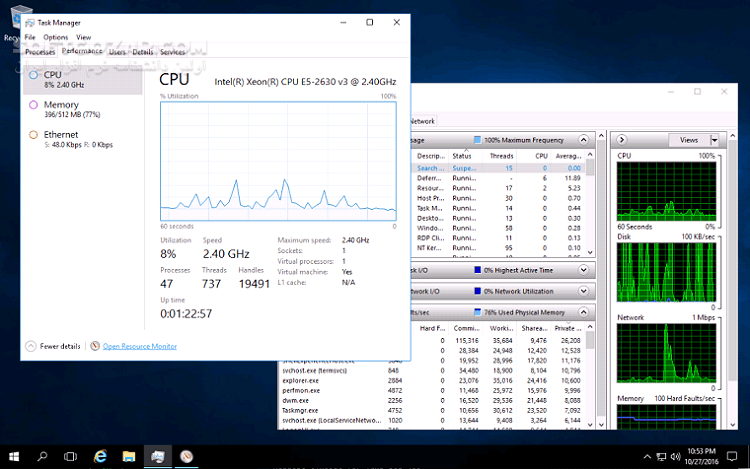The image size is (750, 469).
Task: Sort by the Status column header
Action: pyautogui.click(x=464, y=156)
